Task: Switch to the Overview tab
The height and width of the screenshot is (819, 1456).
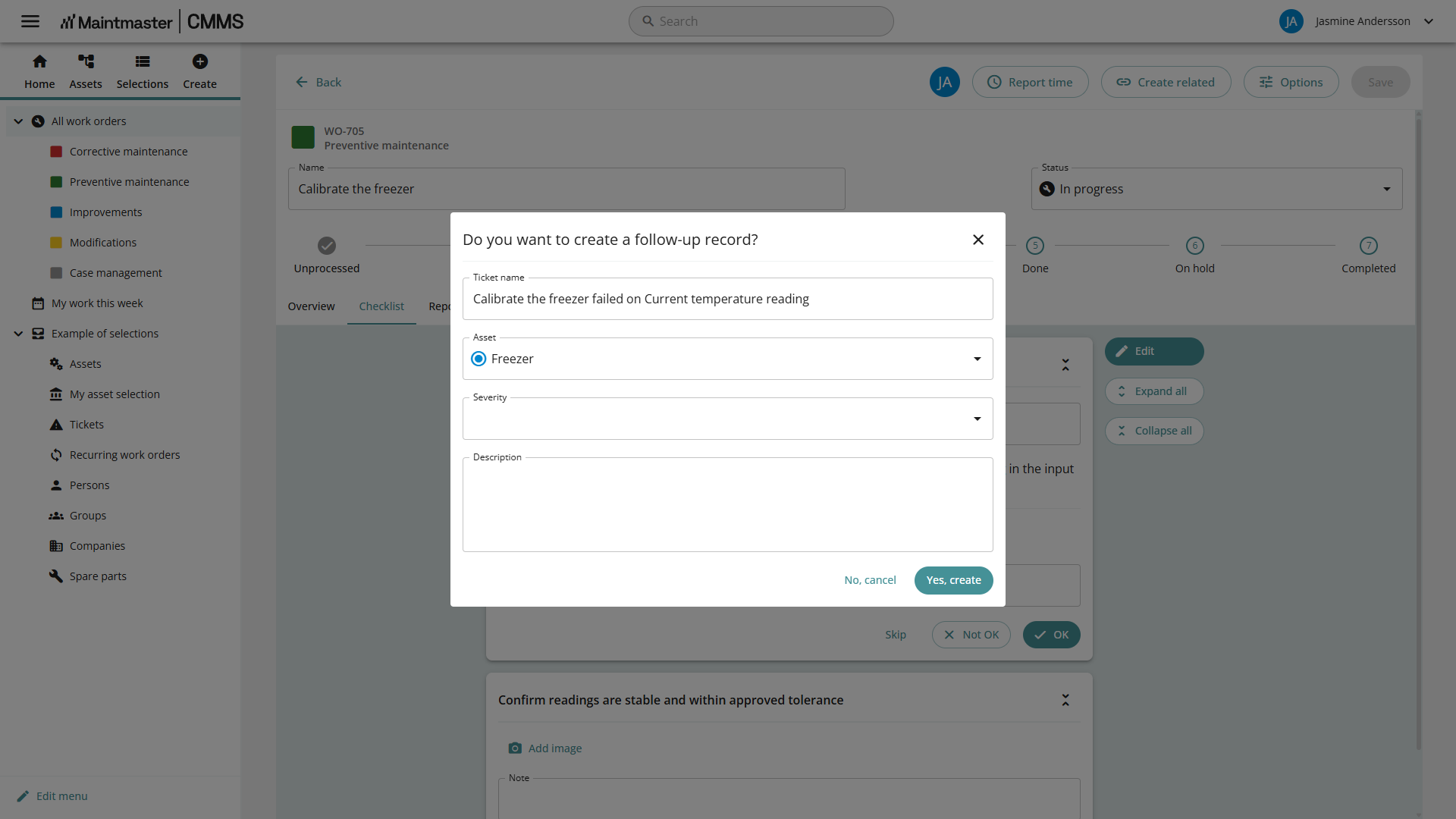Action: click(x=311, y=306)
